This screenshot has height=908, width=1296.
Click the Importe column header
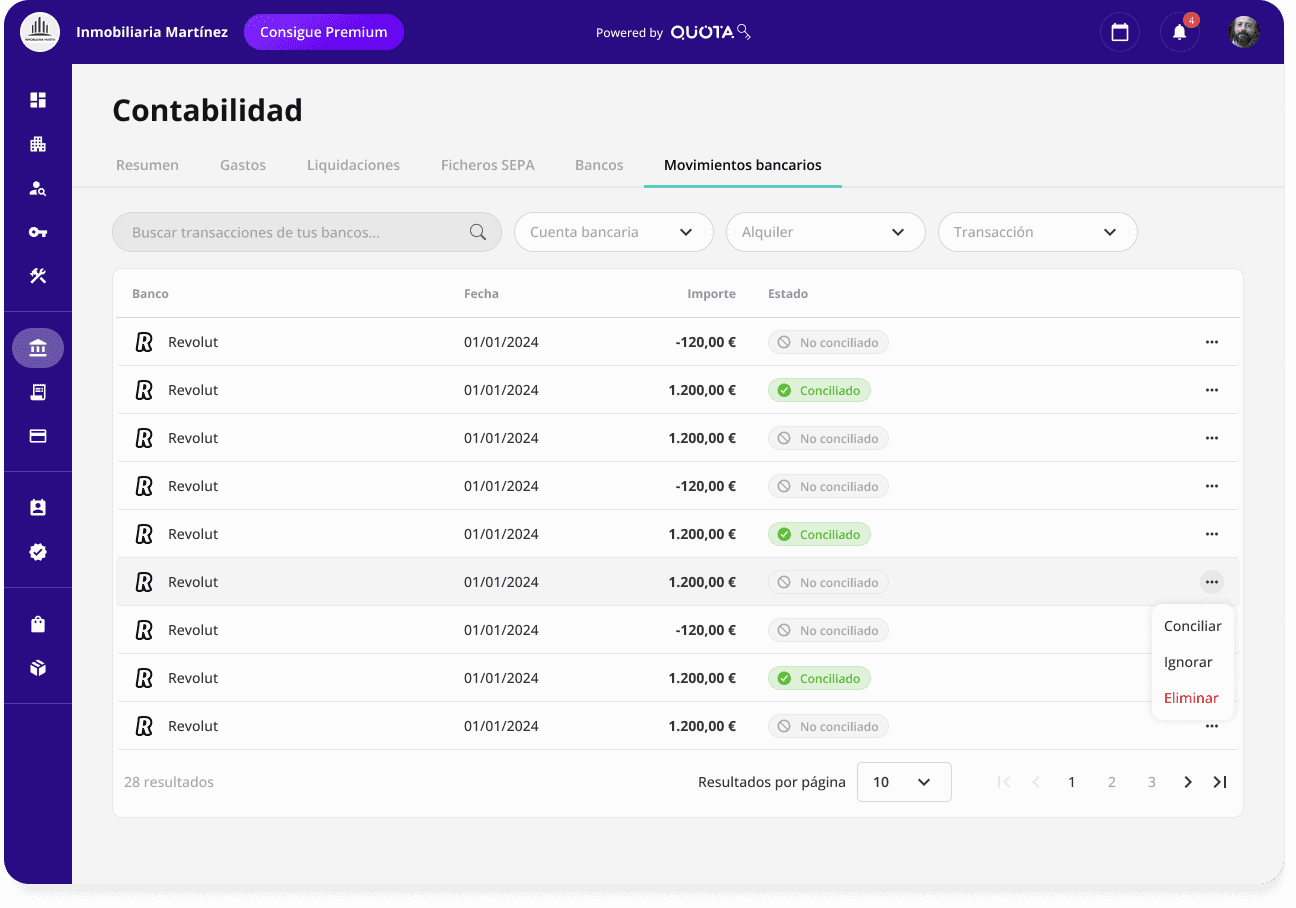[711, 294]
